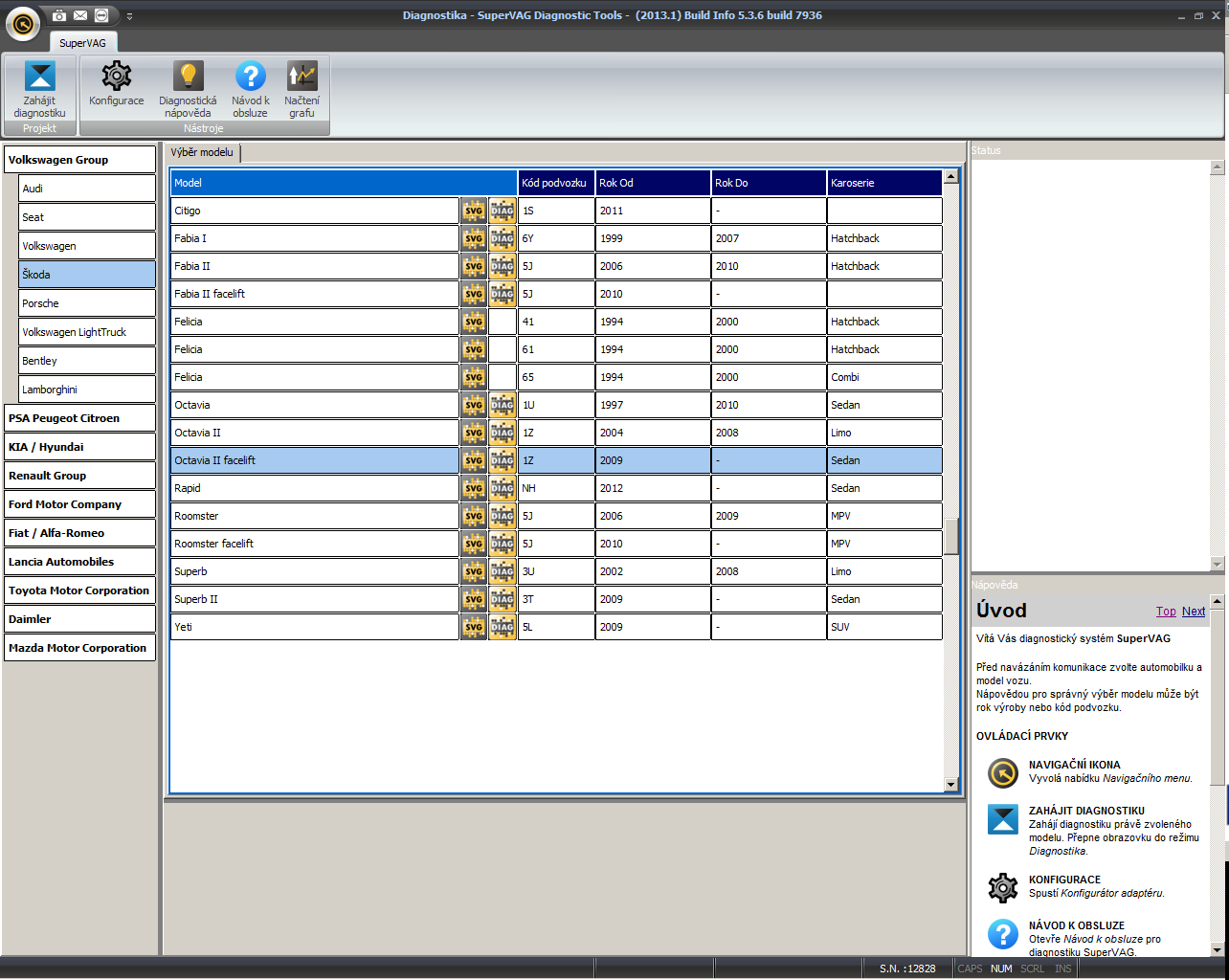Sort by Rok Do column header
The height and width of the screenshot is (980, 1229).
tap(769, 183)
